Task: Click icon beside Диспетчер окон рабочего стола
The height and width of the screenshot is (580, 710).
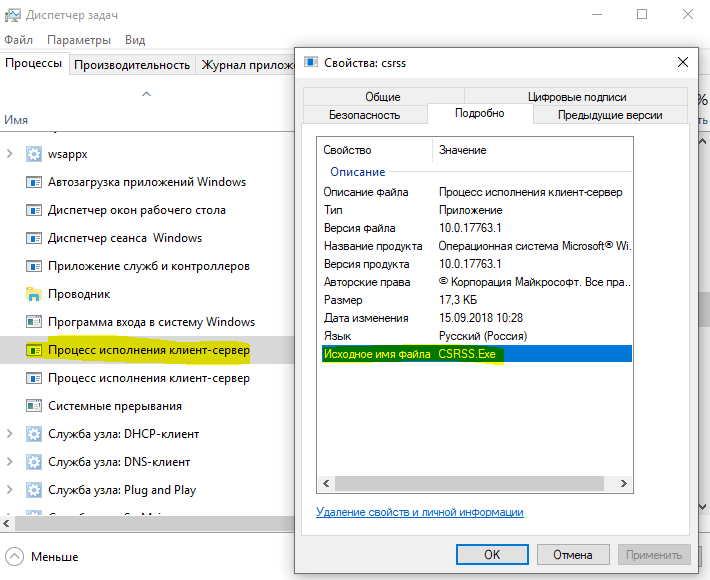Action: coord(34,210)
